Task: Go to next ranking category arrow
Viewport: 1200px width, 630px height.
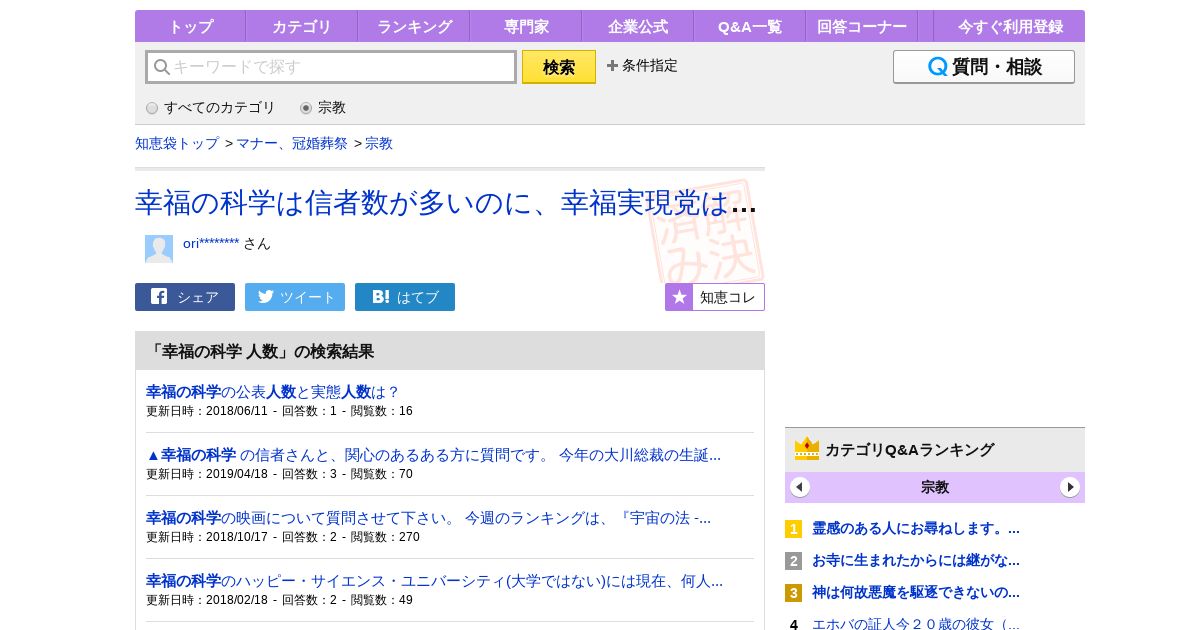Action: [1070, 487]
